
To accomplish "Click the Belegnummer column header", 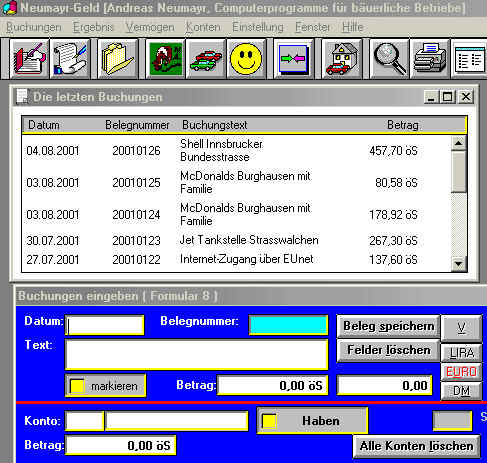I will pyautogui.click(x=137, y=125).
